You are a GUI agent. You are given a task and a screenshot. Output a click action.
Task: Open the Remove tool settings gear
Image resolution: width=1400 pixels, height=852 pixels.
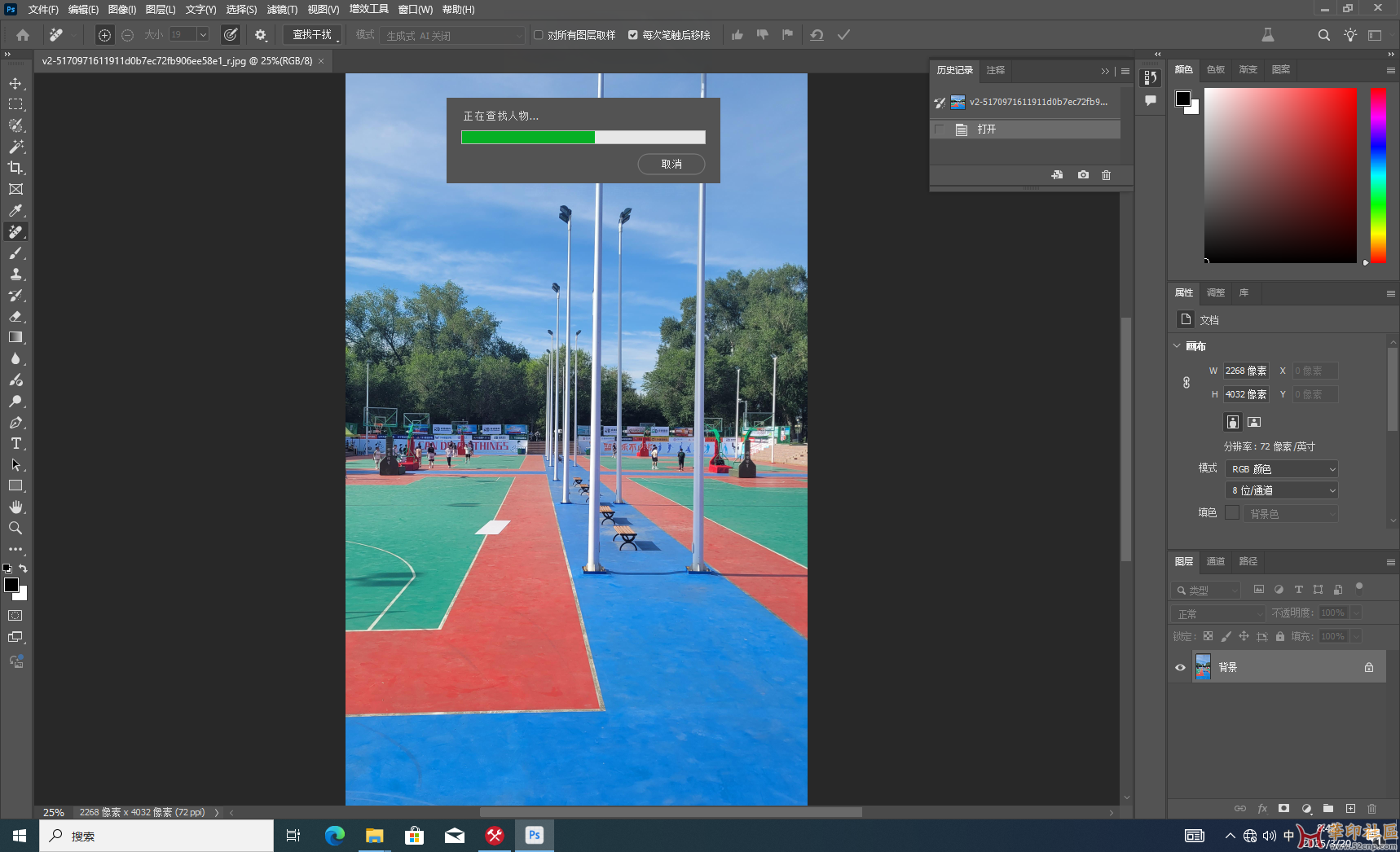261,35
